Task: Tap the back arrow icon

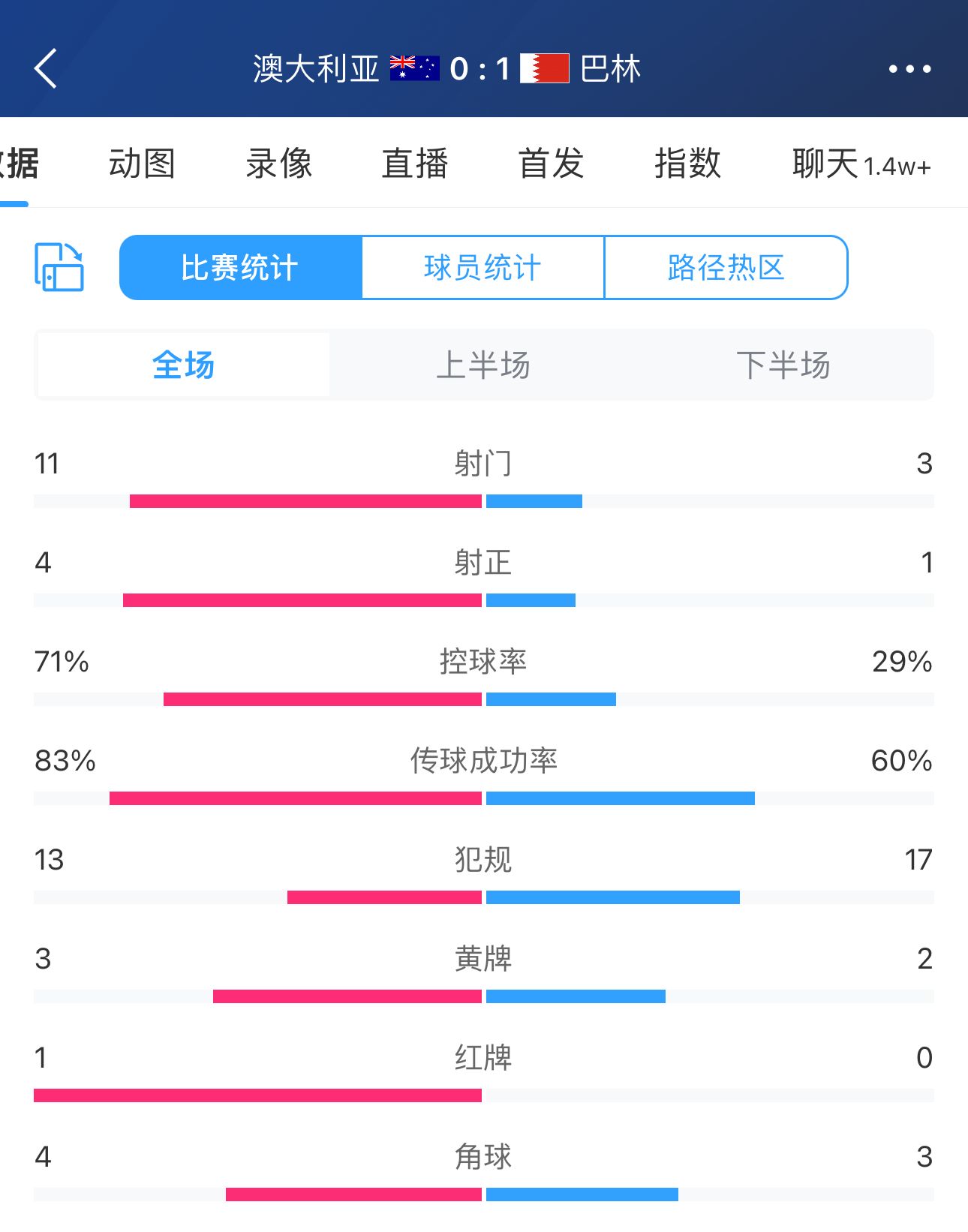Action: click(46, 69)
